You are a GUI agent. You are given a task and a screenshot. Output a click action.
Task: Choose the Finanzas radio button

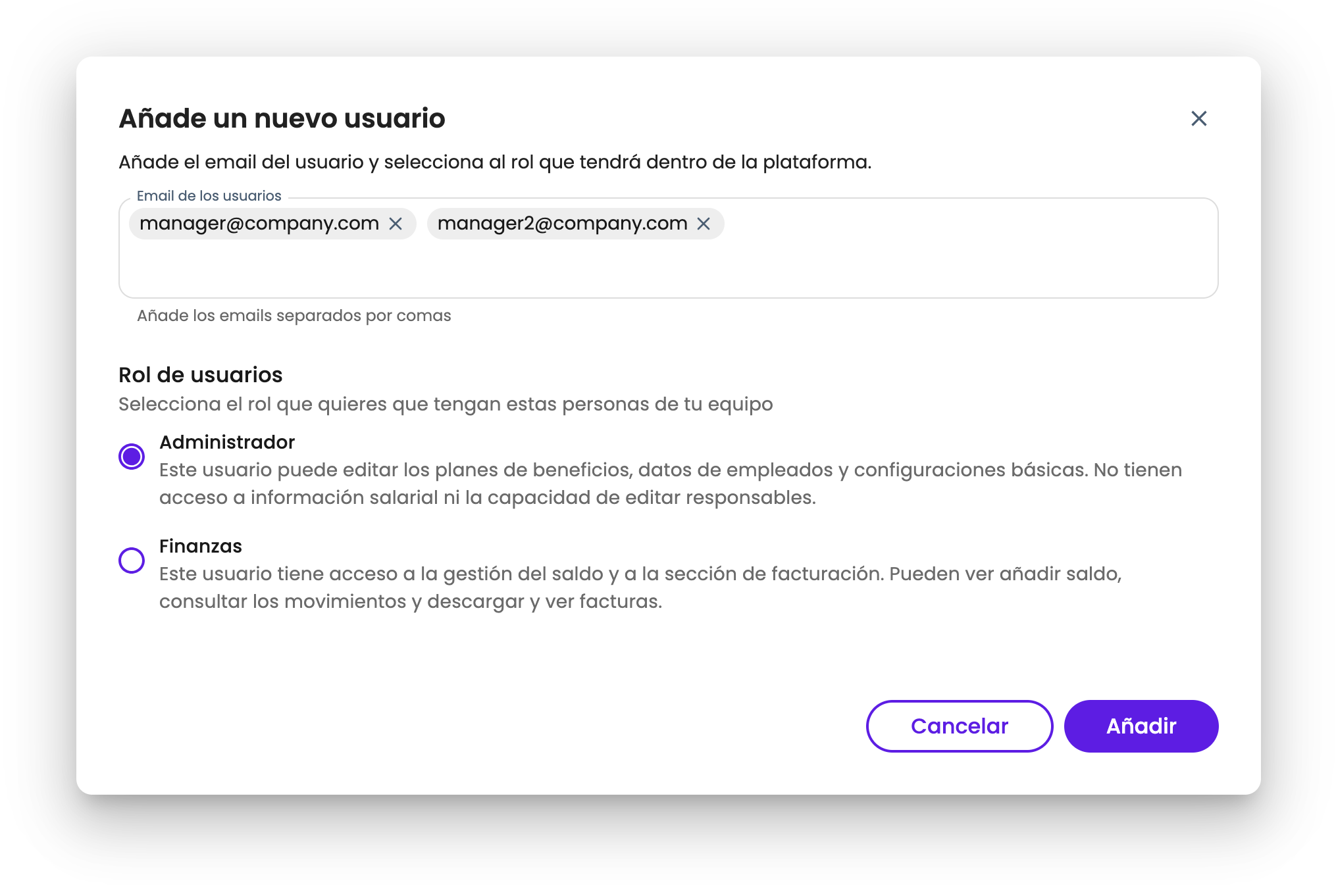coord(132,560)
